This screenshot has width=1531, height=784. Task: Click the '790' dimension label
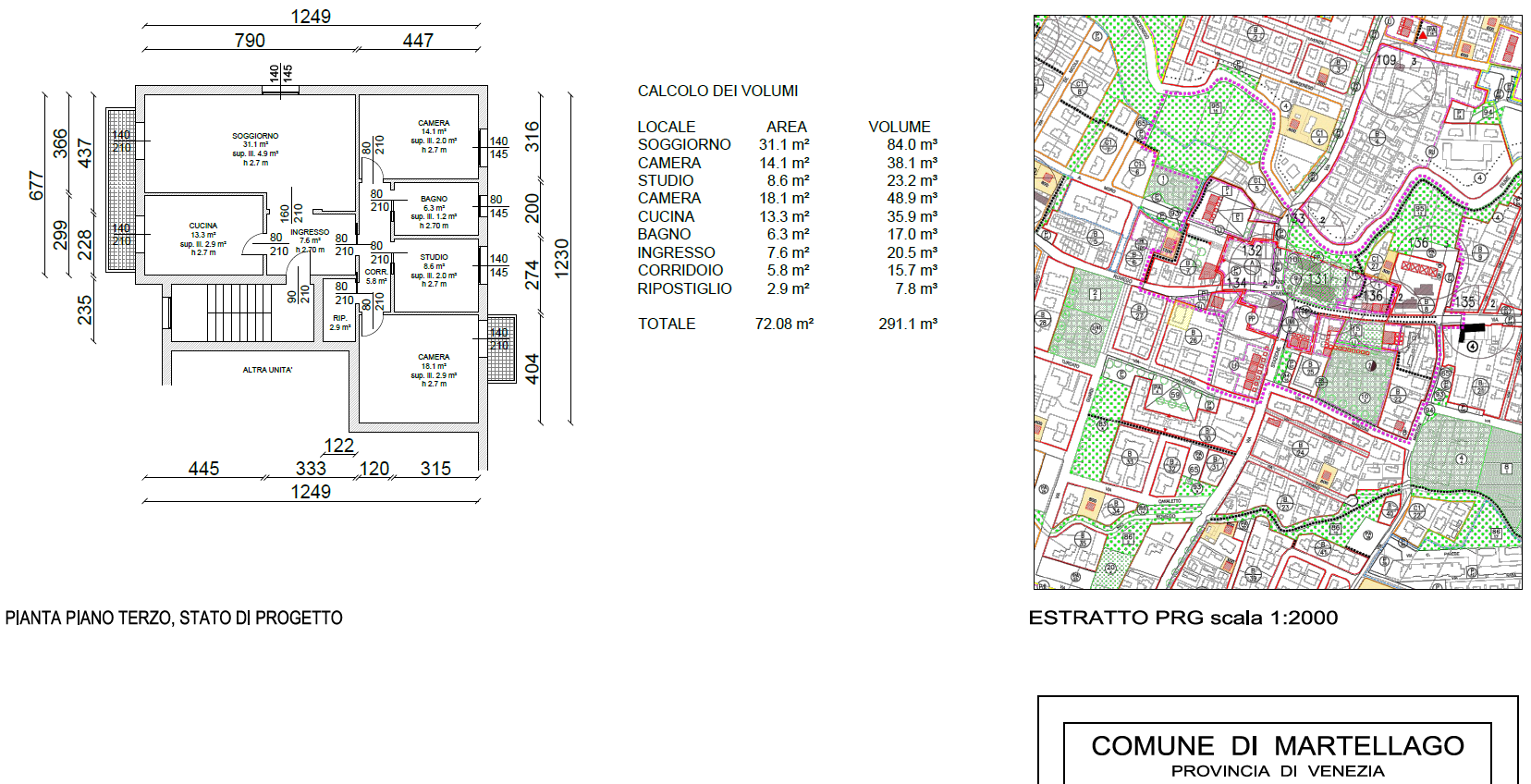(250, 41)
